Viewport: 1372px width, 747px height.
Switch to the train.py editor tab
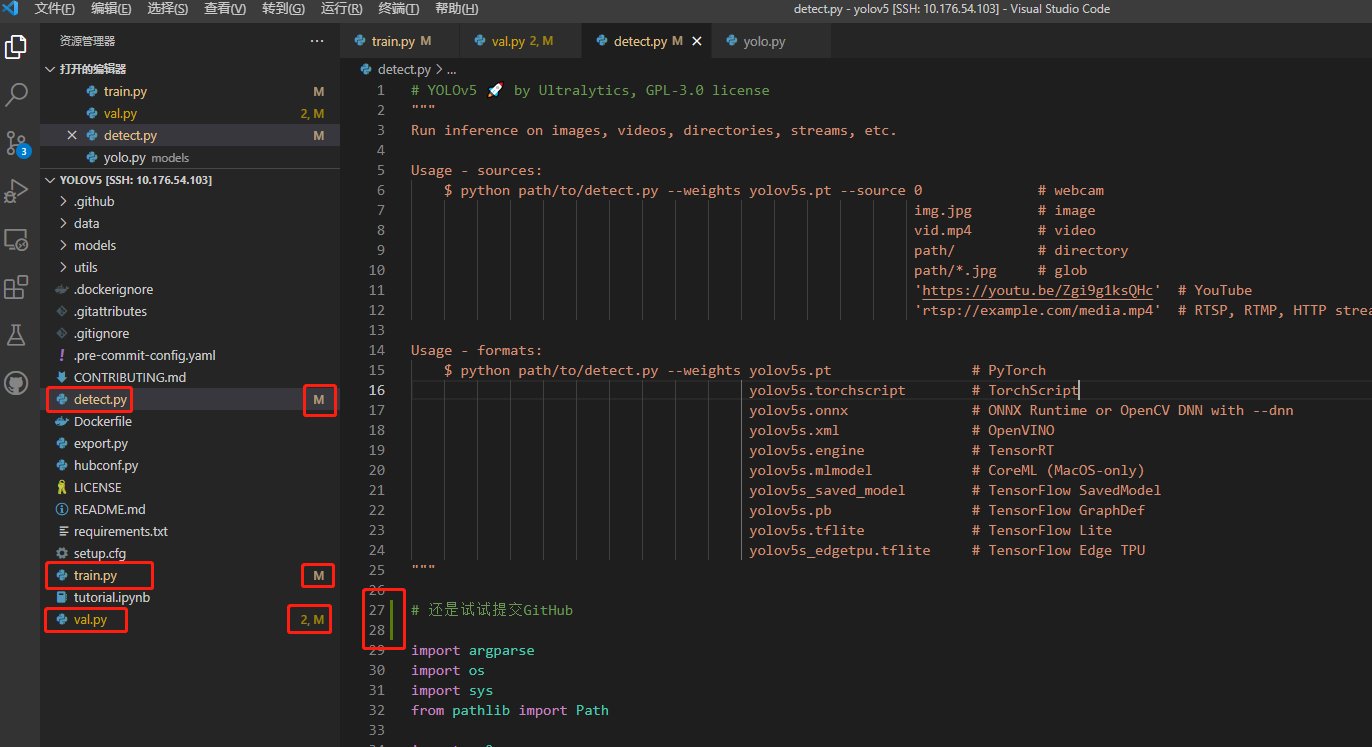(x=400, y=41)
